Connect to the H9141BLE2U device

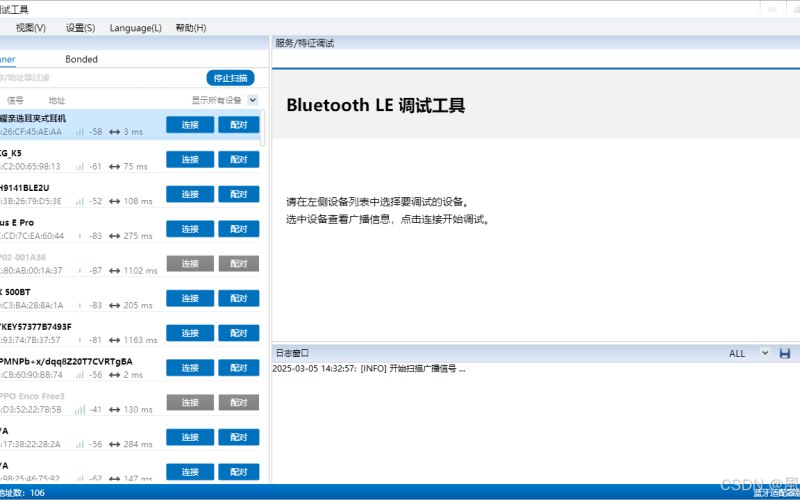190,194
